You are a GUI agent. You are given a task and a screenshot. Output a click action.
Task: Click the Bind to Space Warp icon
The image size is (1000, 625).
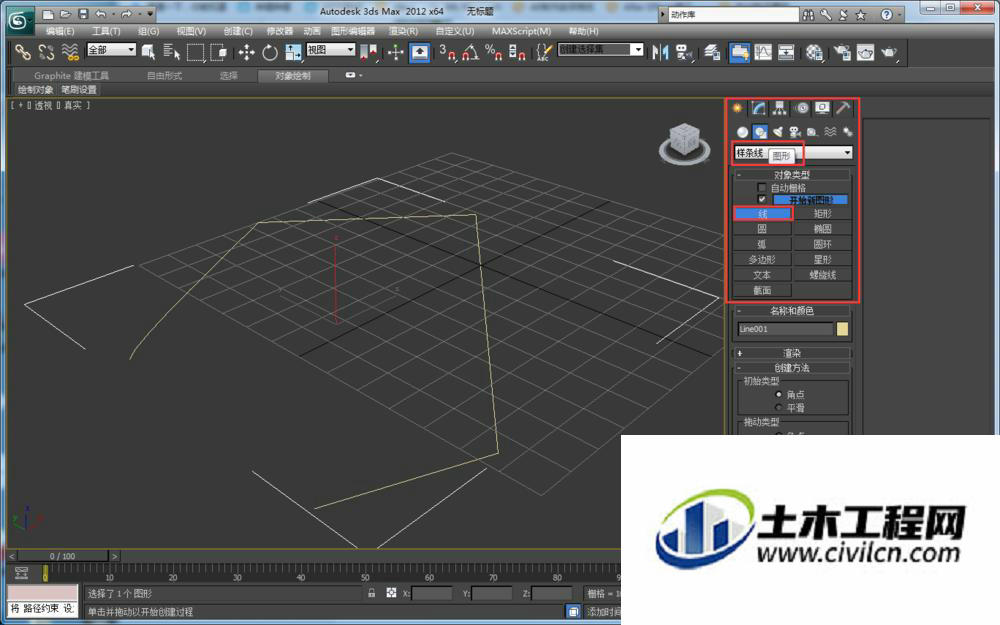click(x=70, y=52)
